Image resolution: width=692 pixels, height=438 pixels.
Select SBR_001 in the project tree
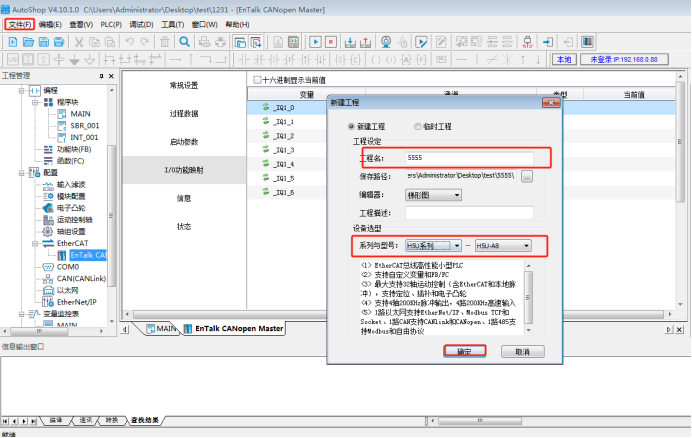85,126
